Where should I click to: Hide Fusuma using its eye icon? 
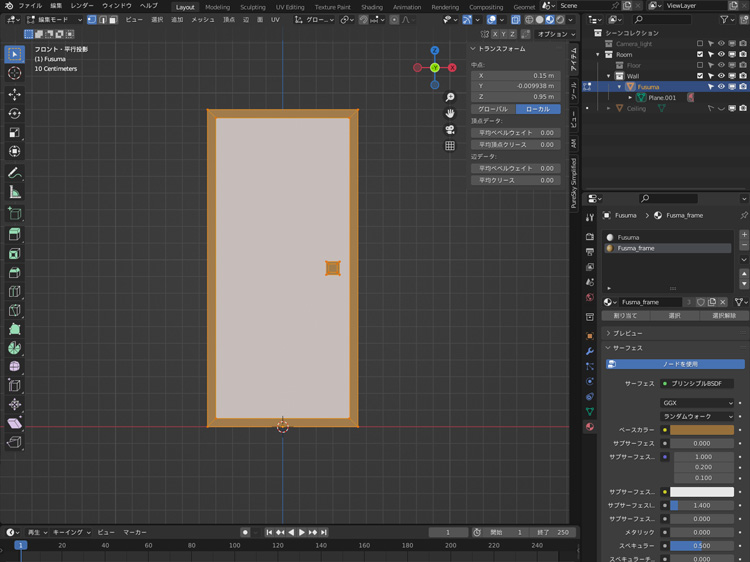pyautogui.click(x=721, y=87)
